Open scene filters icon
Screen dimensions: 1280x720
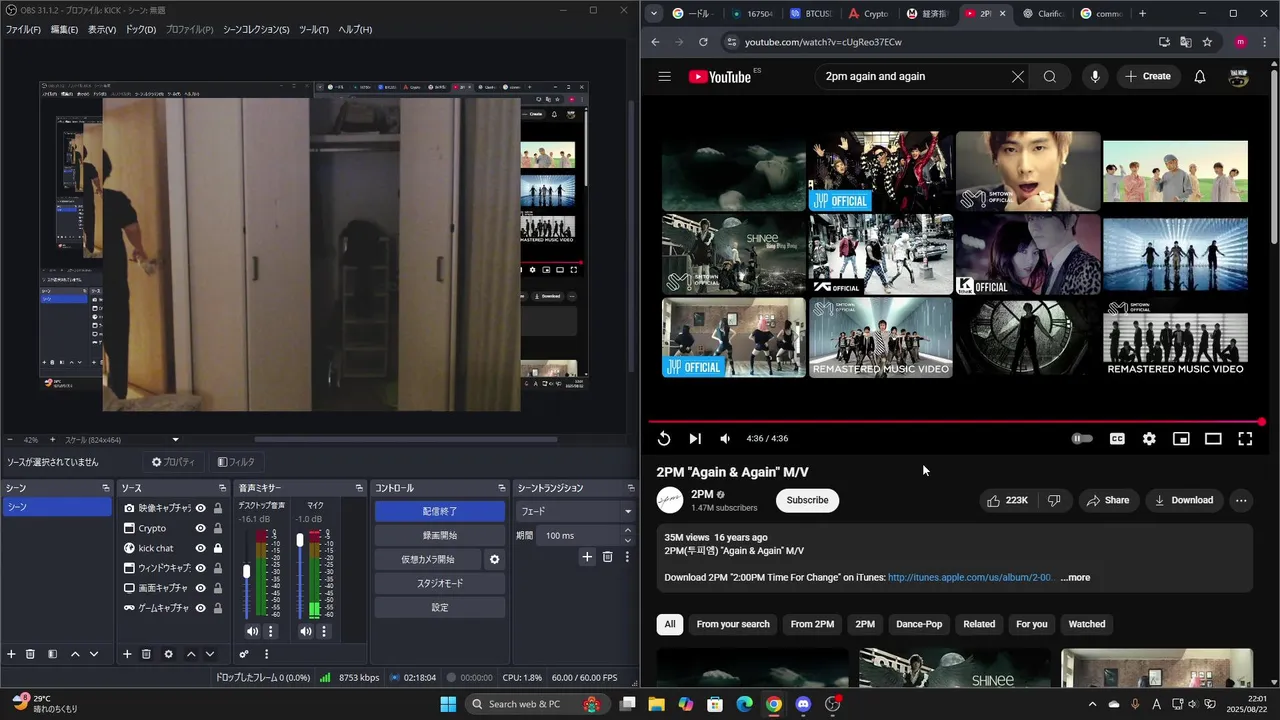point(53,654)
